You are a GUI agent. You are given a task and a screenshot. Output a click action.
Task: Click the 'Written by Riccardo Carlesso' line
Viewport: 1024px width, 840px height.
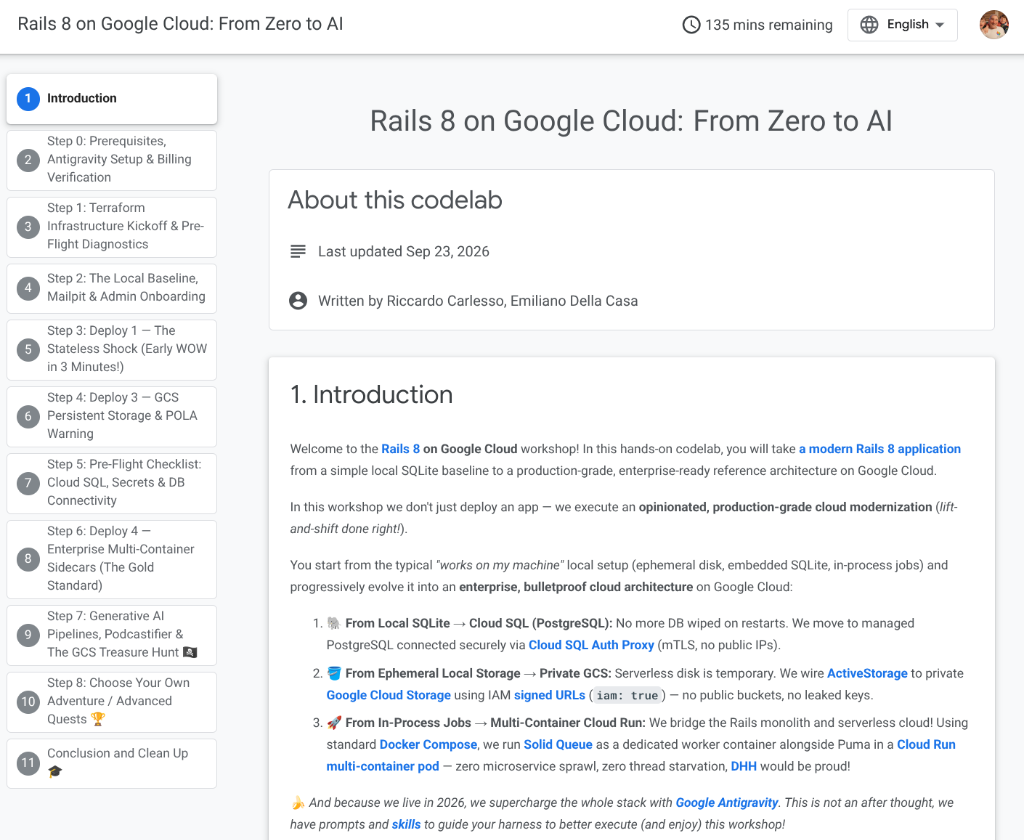pos(478,300)
